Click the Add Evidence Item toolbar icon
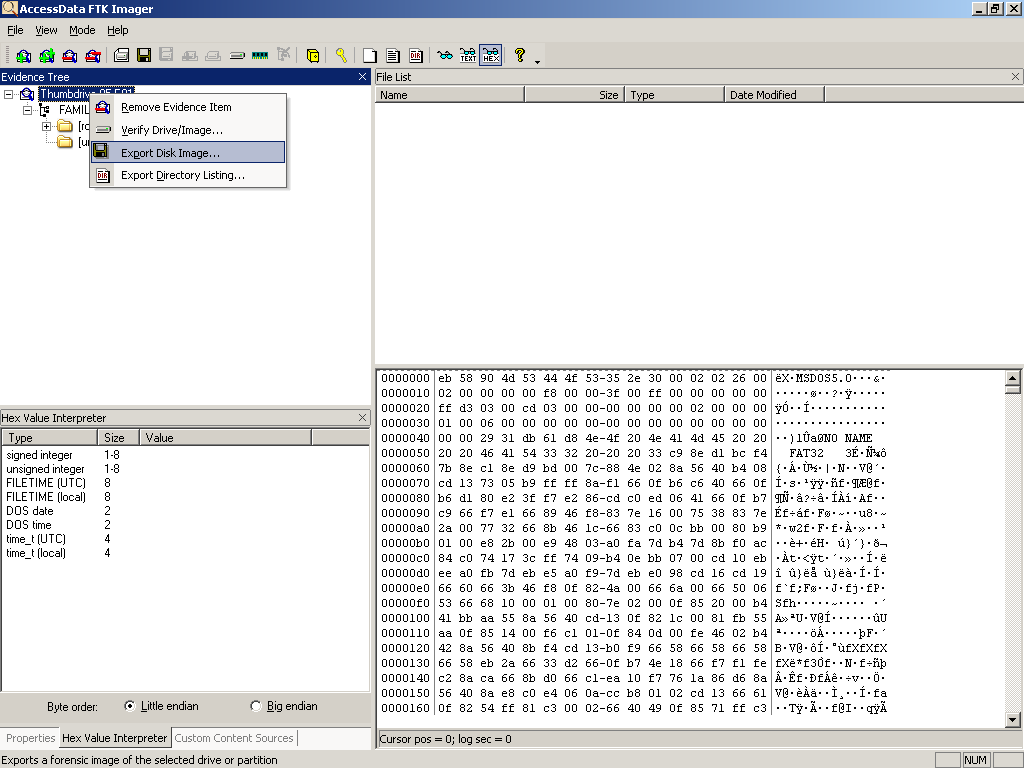The height and width of the screenshot is (768, 1024). pos(24,56)
